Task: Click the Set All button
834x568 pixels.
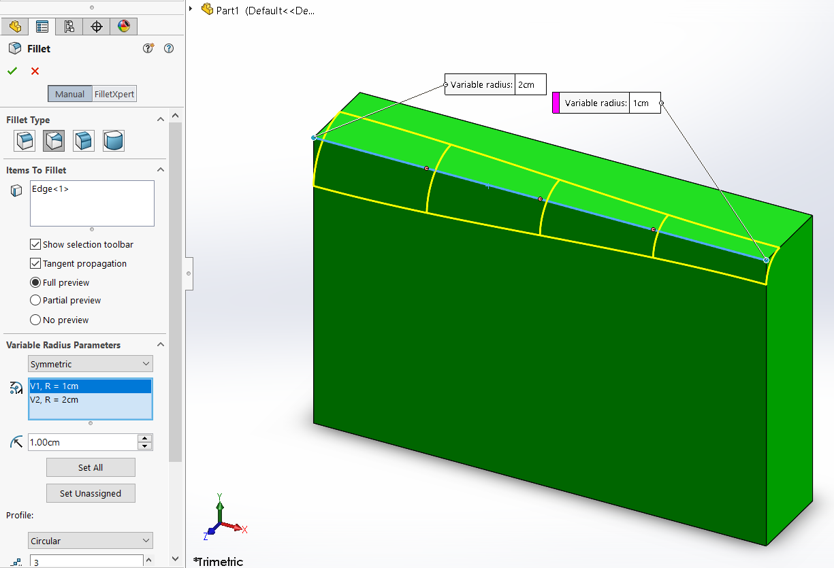Action: pos(90,467)
